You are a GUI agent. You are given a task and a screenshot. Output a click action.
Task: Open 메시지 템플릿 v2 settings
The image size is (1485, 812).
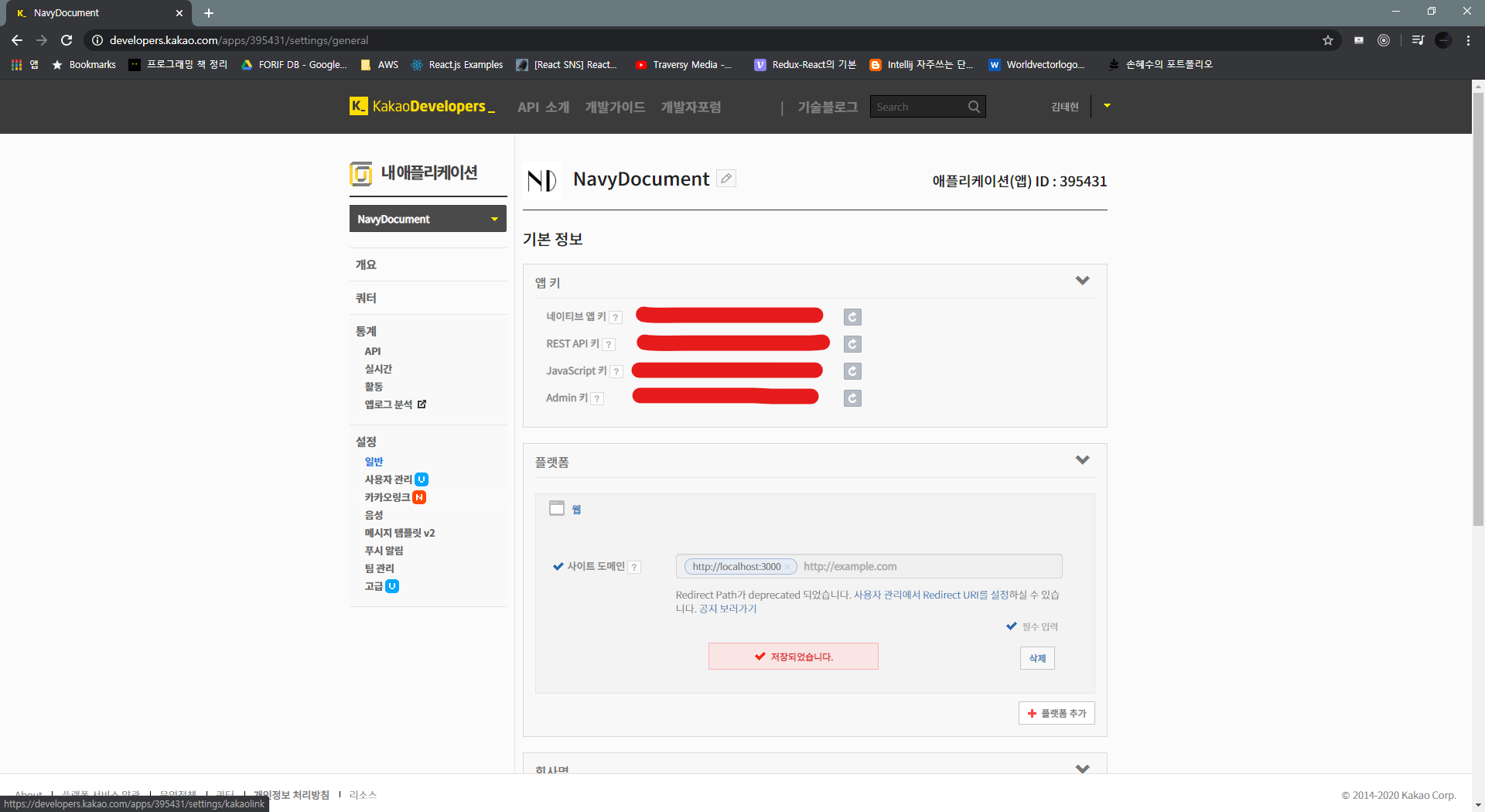400,533
